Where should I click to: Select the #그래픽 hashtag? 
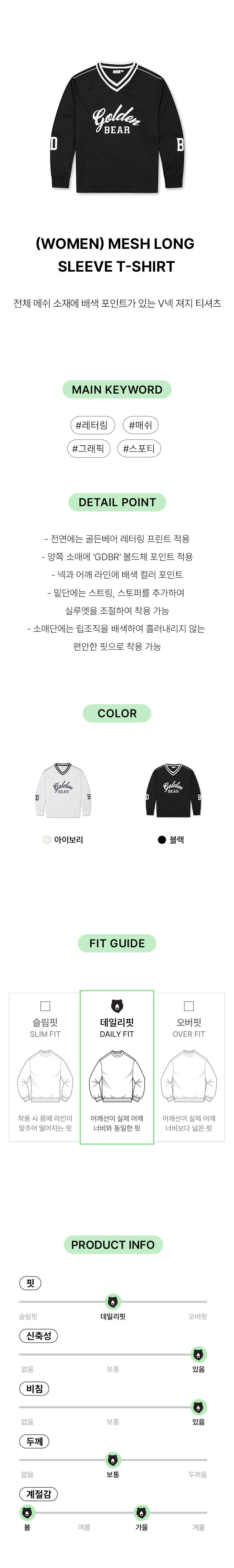(x=88, y=449)
